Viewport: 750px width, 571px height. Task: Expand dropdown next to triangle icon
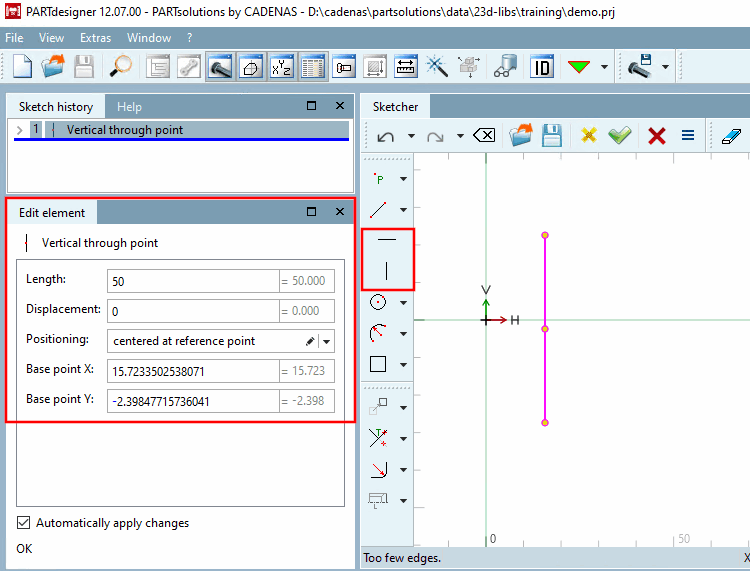click(605, 66)
